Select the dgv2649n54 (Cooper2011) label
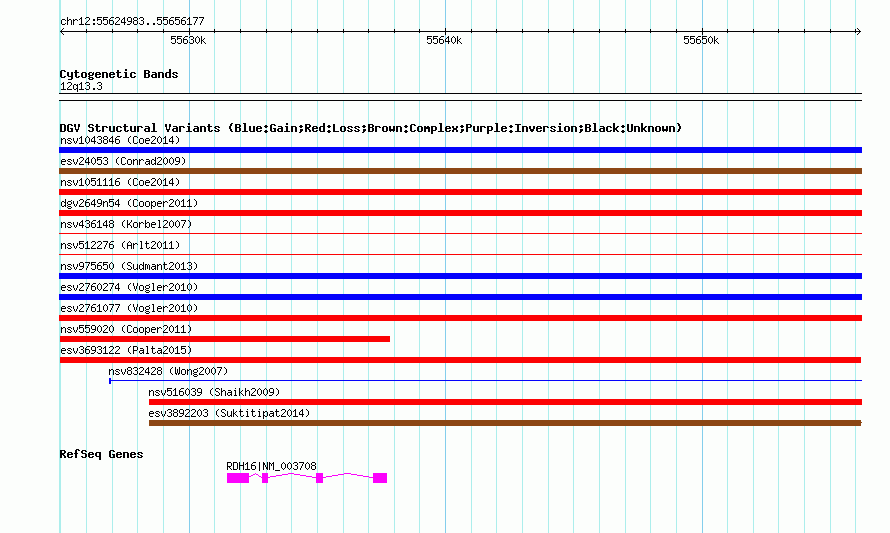 pyautogui.click(x=129, y=203)
